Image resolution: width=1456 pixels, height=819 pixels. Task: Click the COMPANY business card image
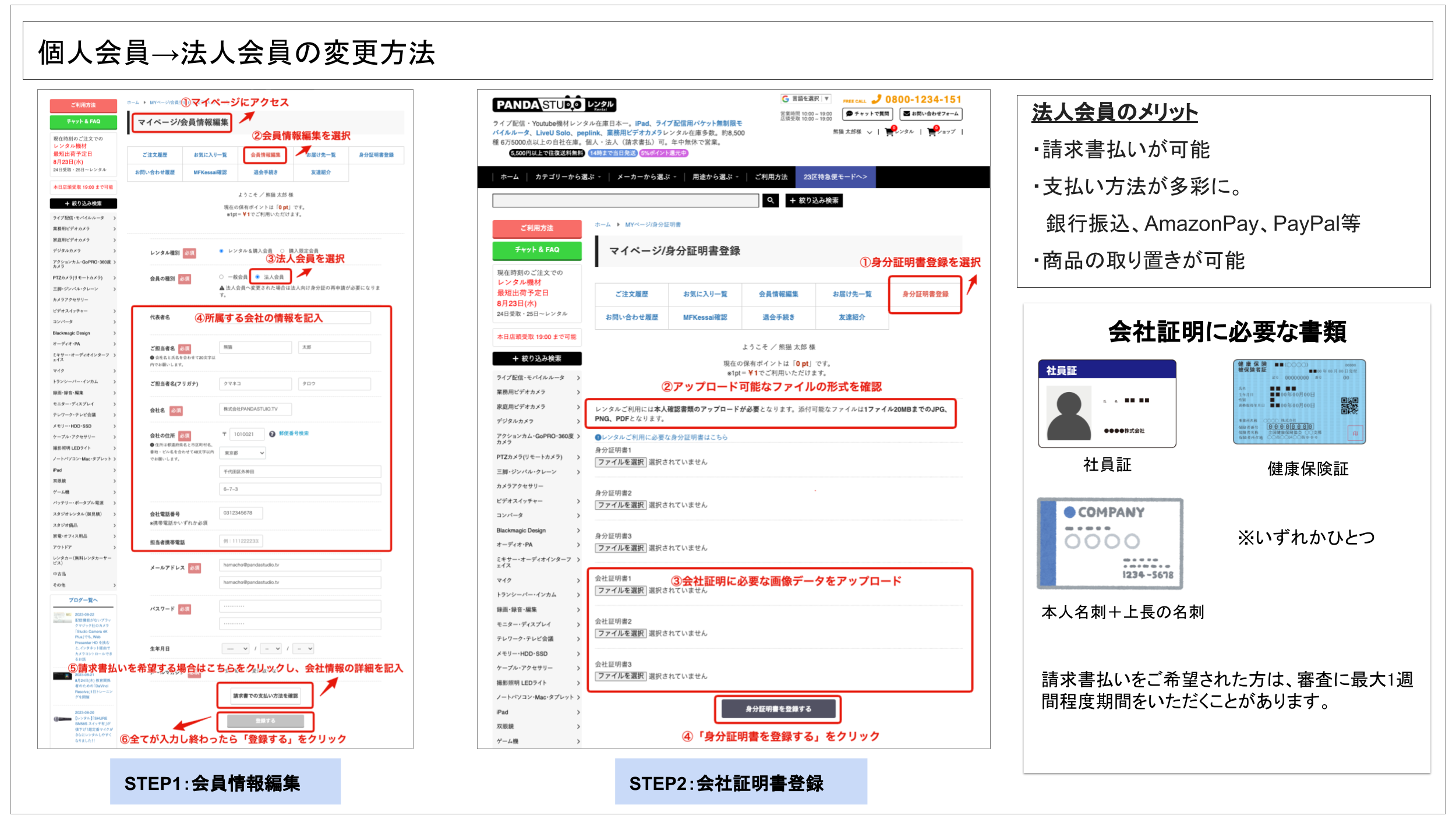pos(1110,543)
